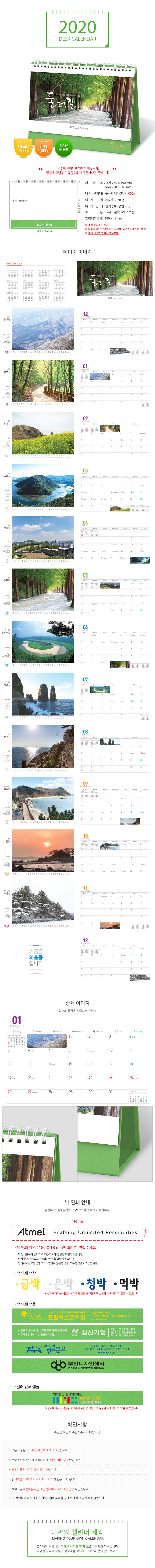
Task: Click the 1,000g stand weight badge
Action: 44,147
